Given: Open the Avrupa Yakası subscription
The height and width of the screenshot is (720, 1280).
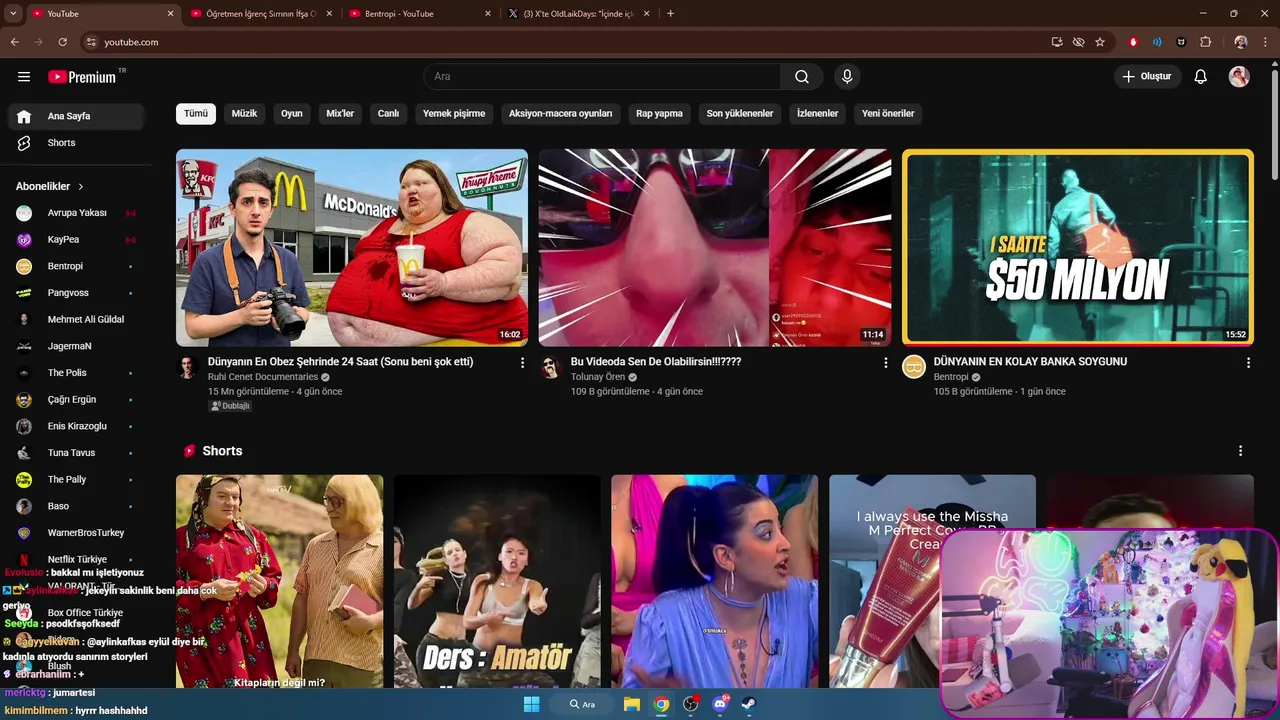Looking at the screenshot, I should tap(76, 213).
